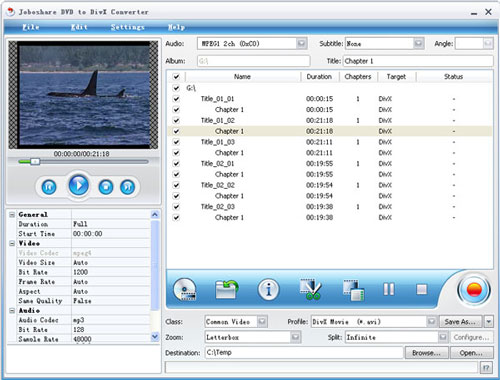Click the square stop conversion icon
Image resolution: width=500 pixels, height=380 pixels.
[422, 289]
